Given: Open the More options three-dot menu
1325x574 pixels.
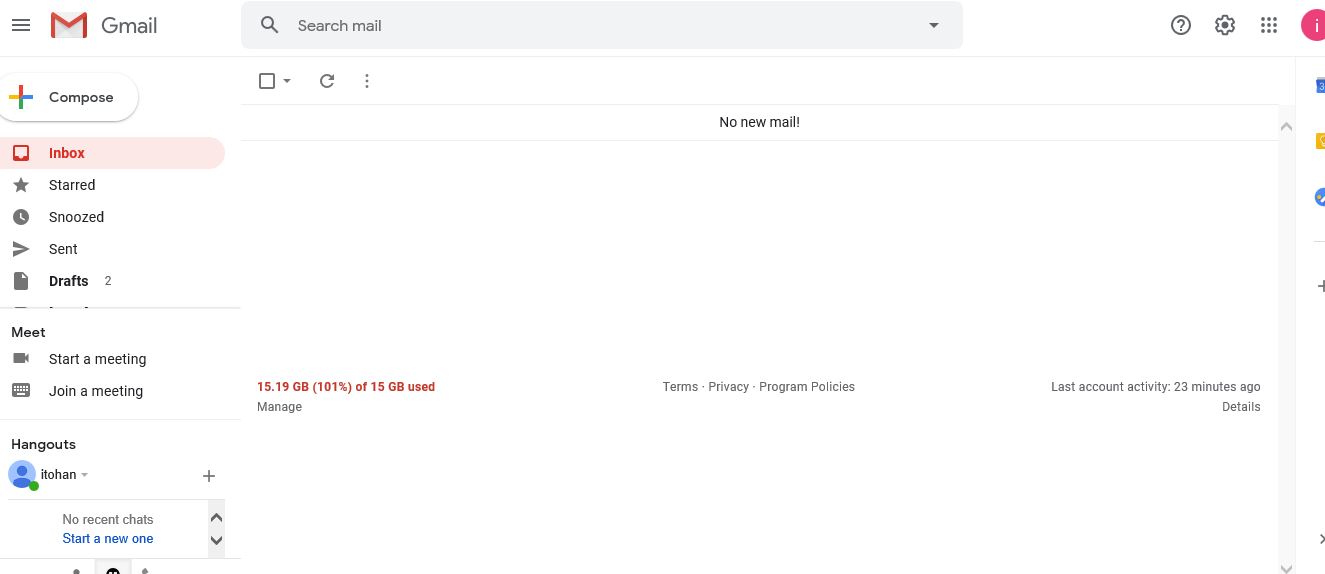Looking at the screenshot, I should pos(367,81).
